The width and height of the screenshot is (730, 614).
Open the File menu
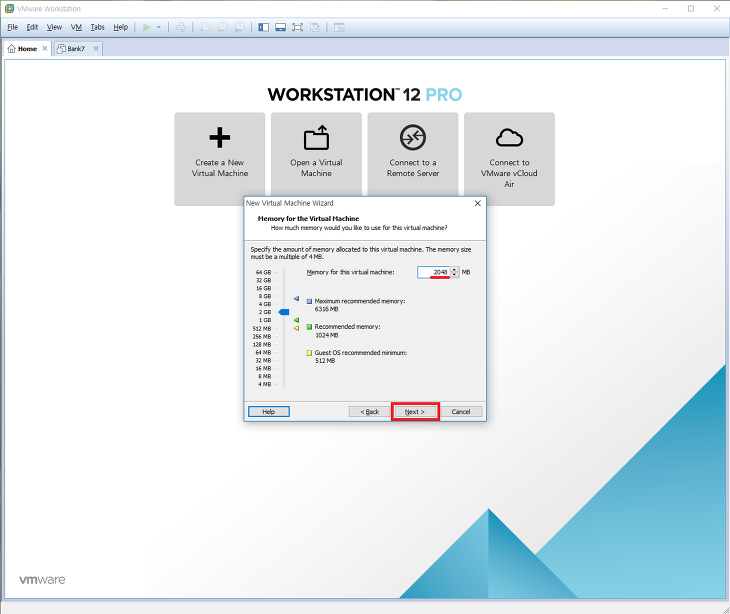point(13,27)
